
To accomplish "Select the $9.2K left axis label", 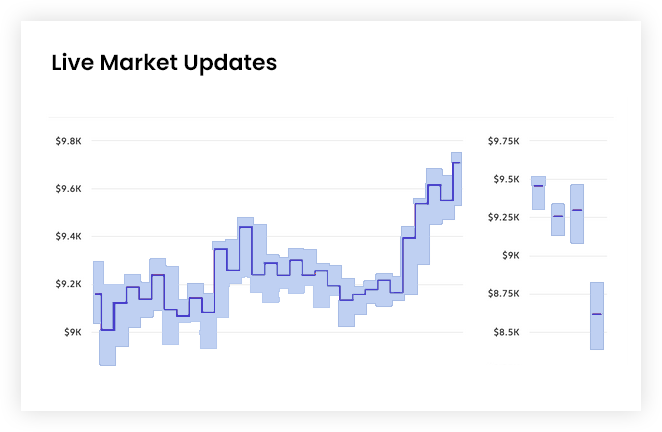I will point(69,284).
